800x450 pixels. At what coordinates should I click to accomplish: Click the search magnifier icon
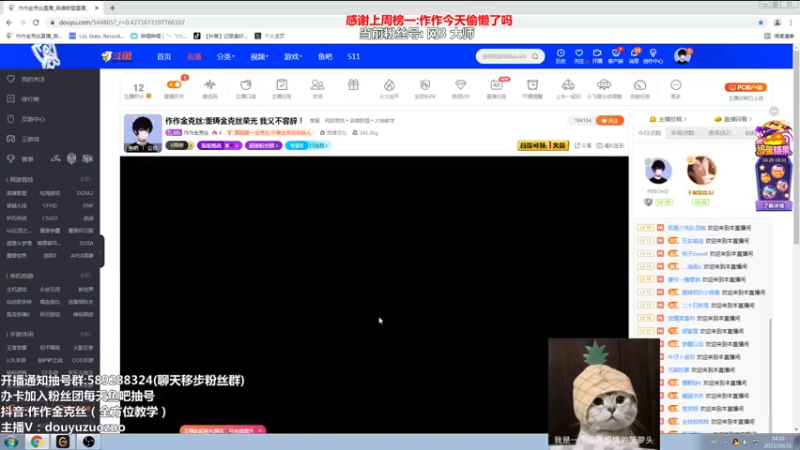click(x=535, y=56)
